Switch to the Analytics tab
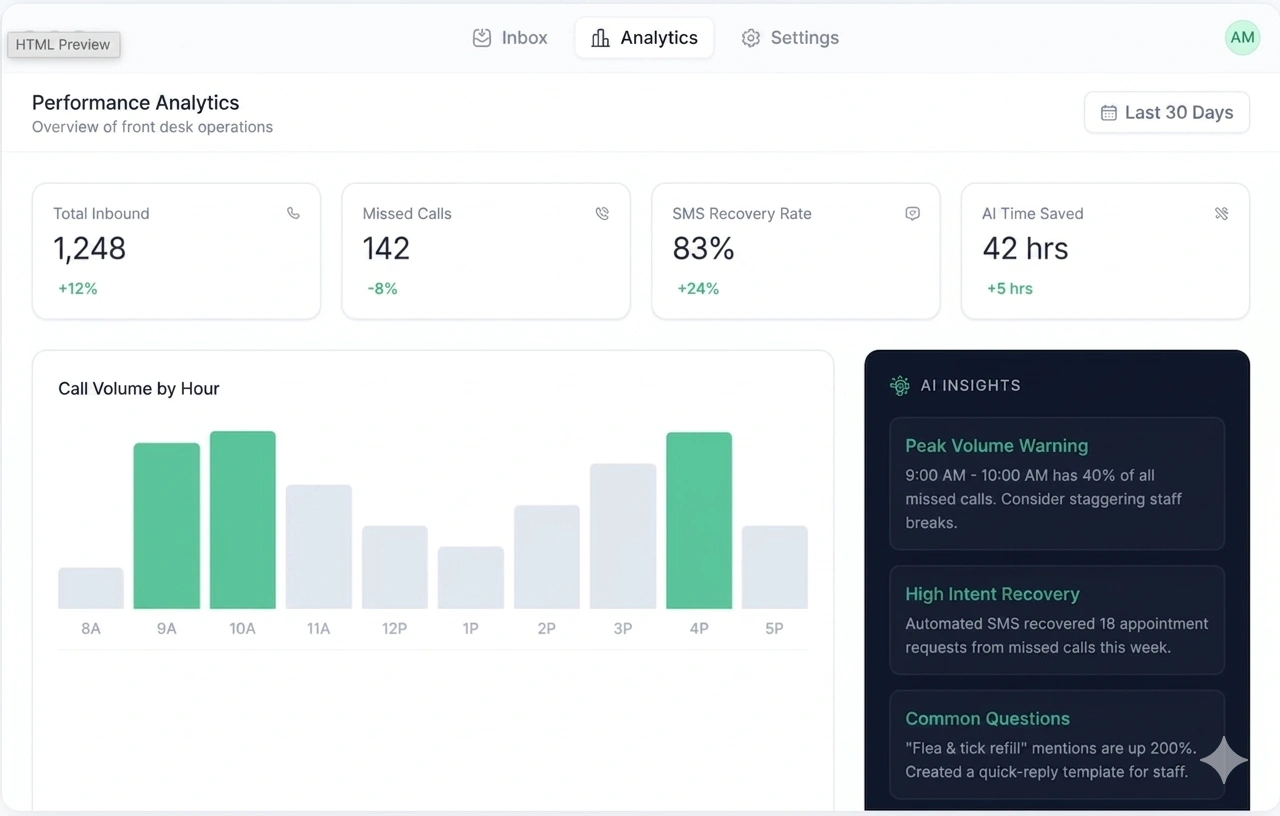1280x816 pixels. pos(644,38)
